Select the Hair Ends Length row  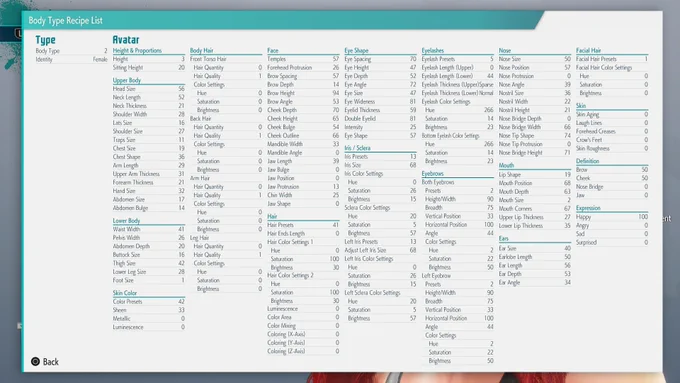[303, 233]
